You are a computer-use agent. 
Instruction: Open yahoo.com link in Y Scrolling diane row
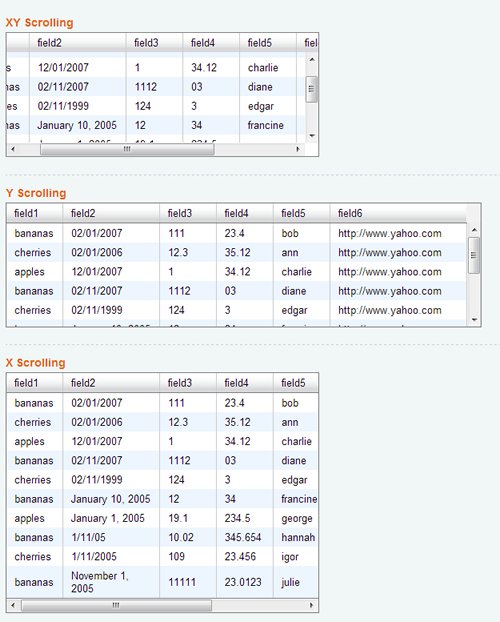click(390, 291)
